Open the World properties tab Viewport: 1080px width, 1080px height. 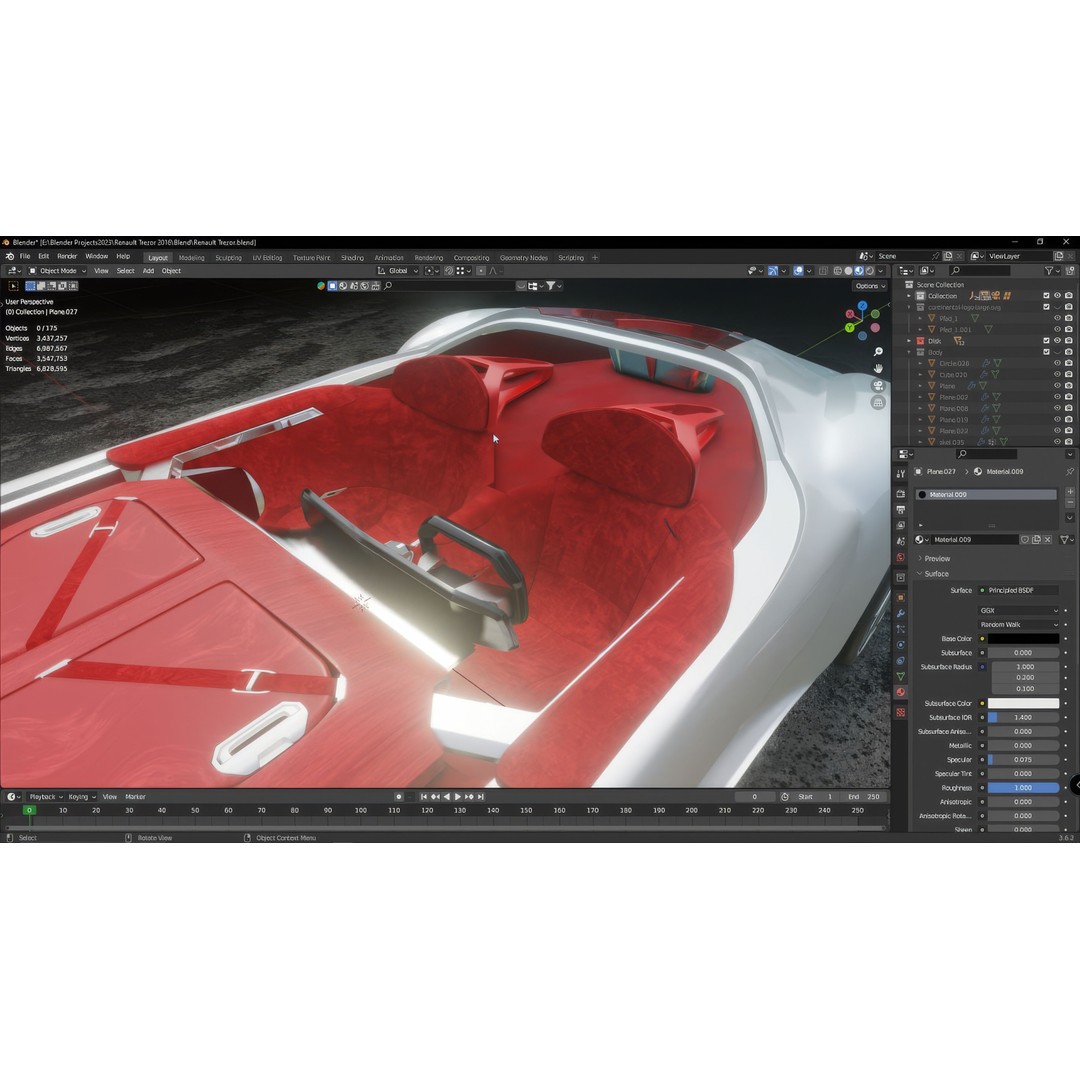(900, 557)
